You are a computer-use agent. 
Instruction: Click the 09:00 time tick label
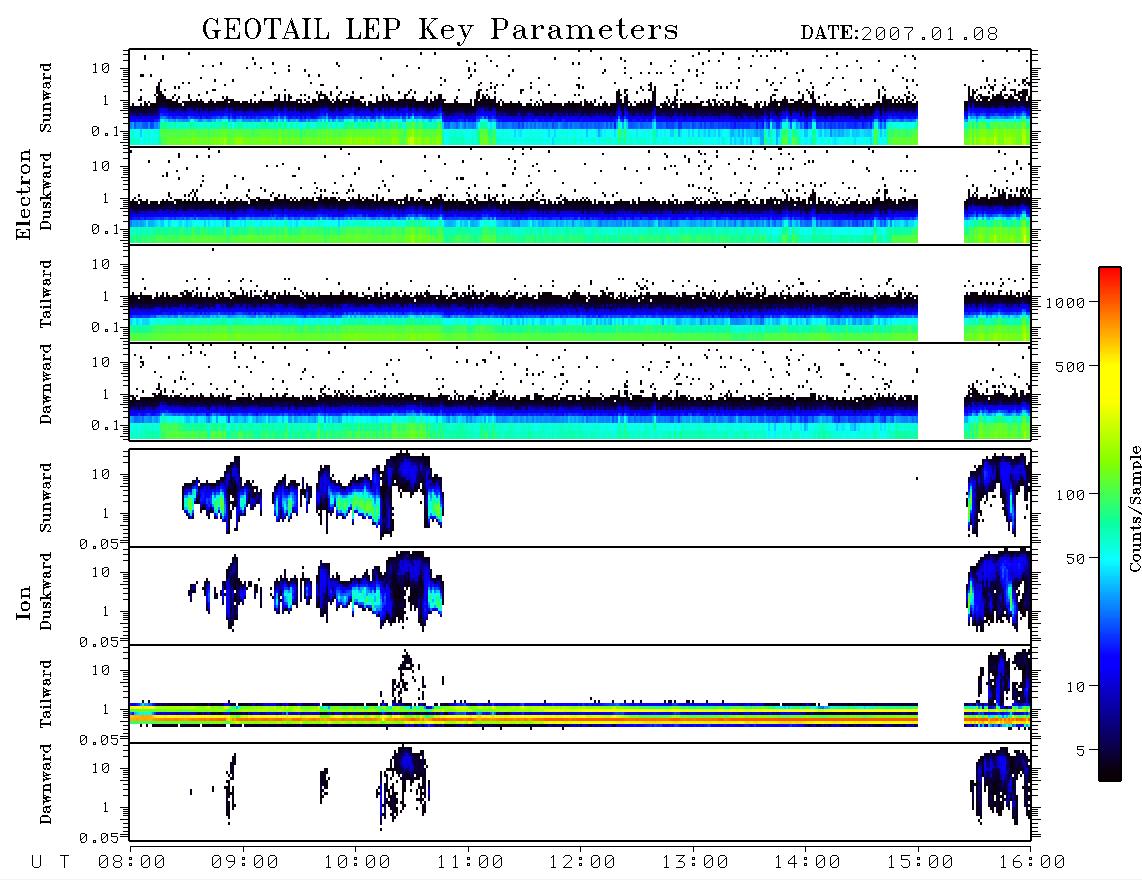tap(244, 862)
